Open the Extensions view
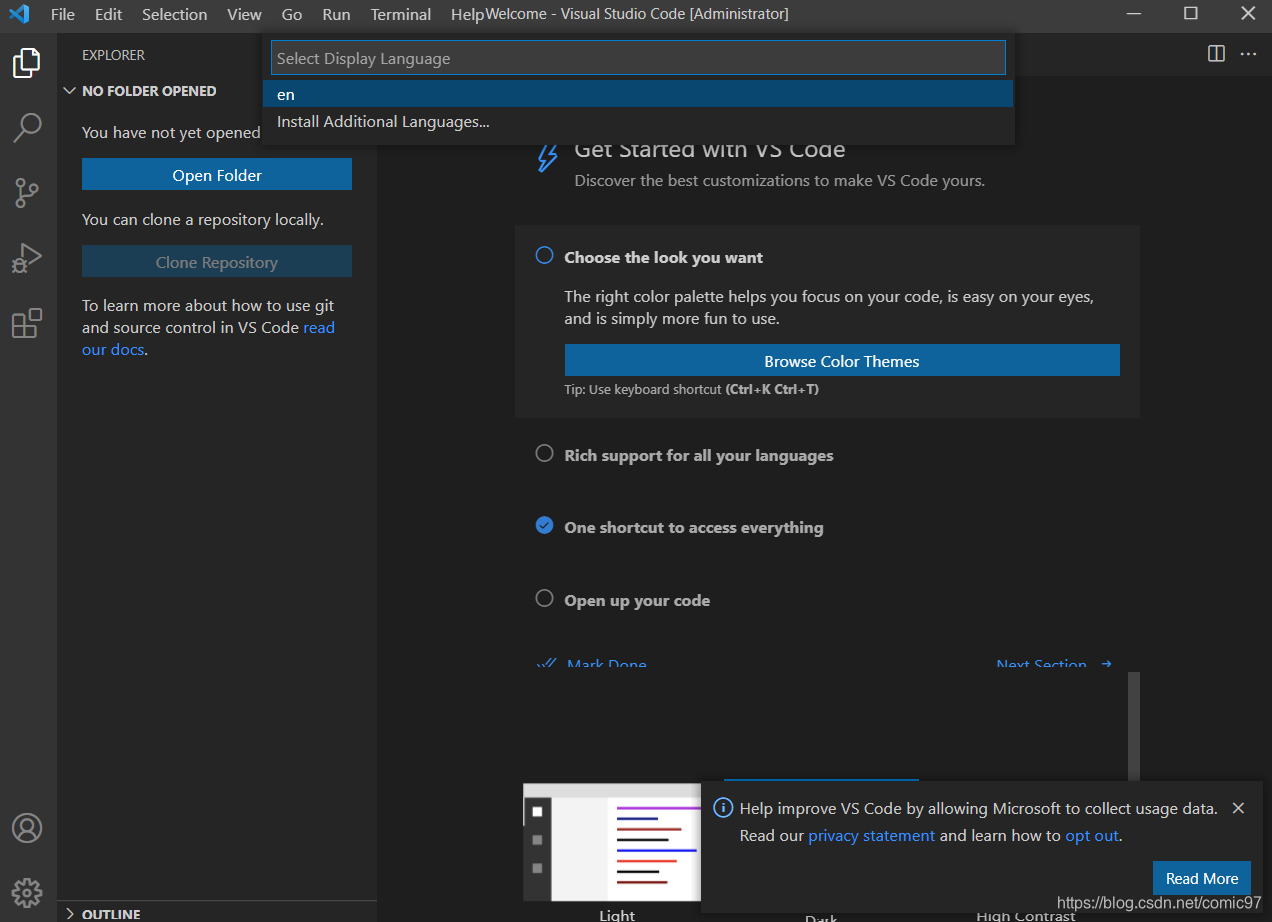Image resolution: width=1272 pixels, height=922 pixels. click(27, 323)
